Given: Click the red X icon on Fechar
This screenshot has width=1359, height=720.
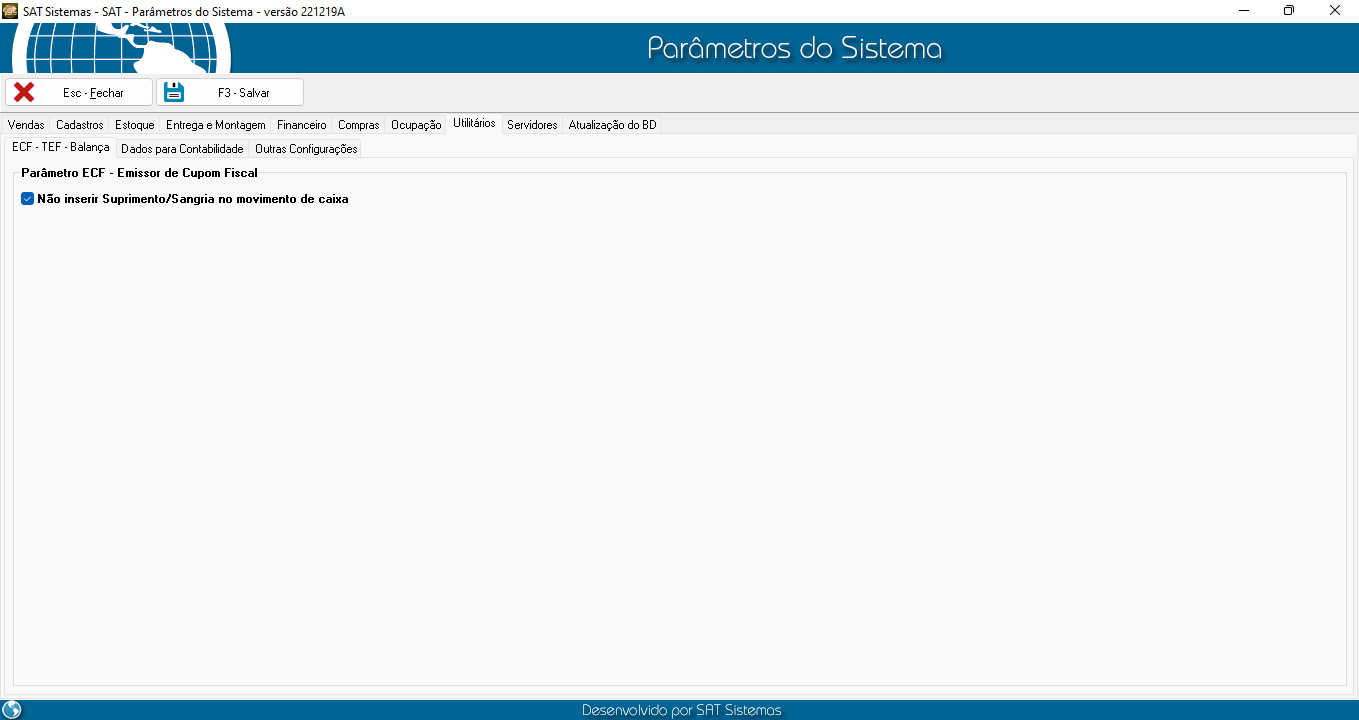Looking at the screenshot, I should pos(24,92).
